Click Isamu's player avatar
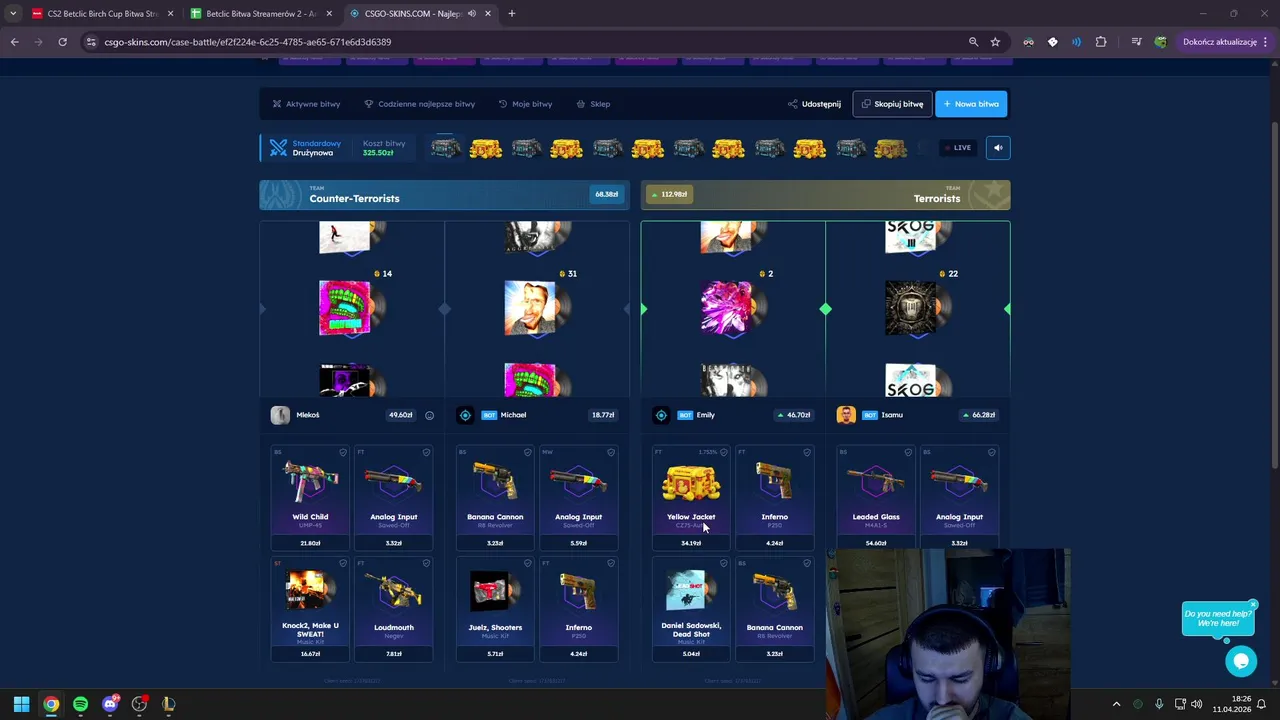Image resolution: width=1280 pixels, height=720 pixels. click(x=846, y=415)
